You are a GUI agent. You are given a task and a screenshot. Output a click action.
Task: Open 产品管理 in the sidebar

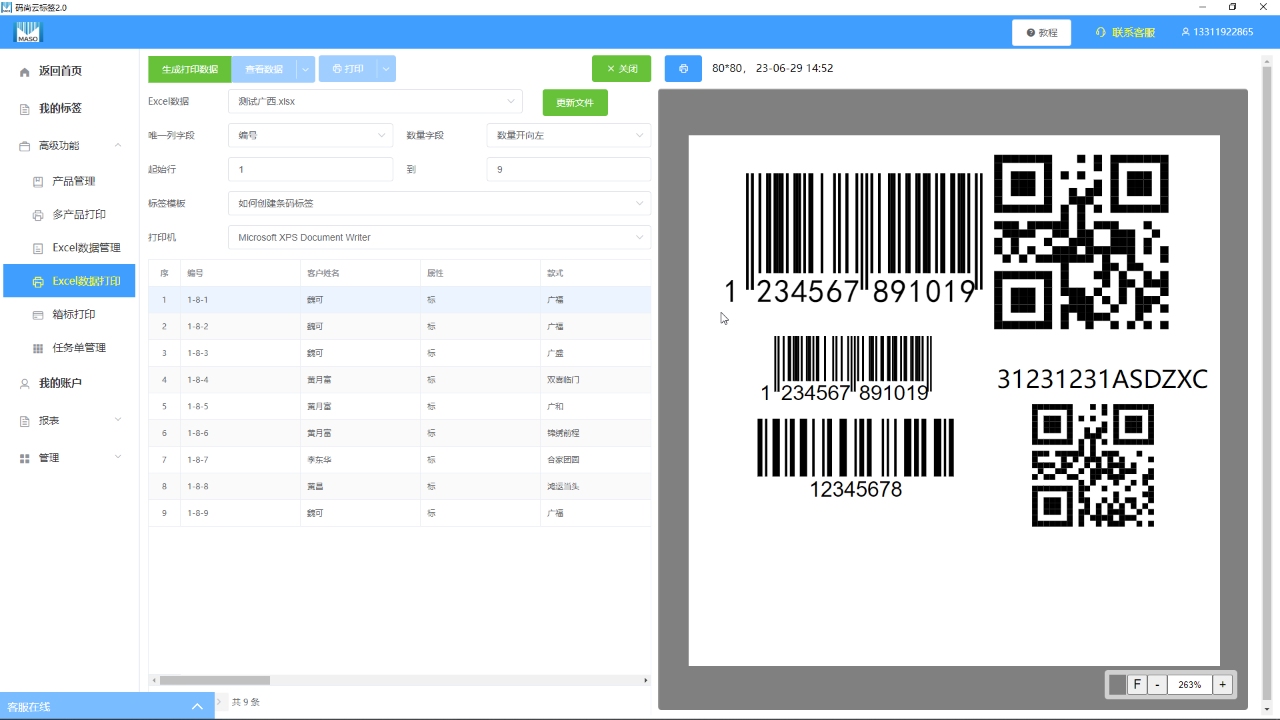click(x=74, y=182)
